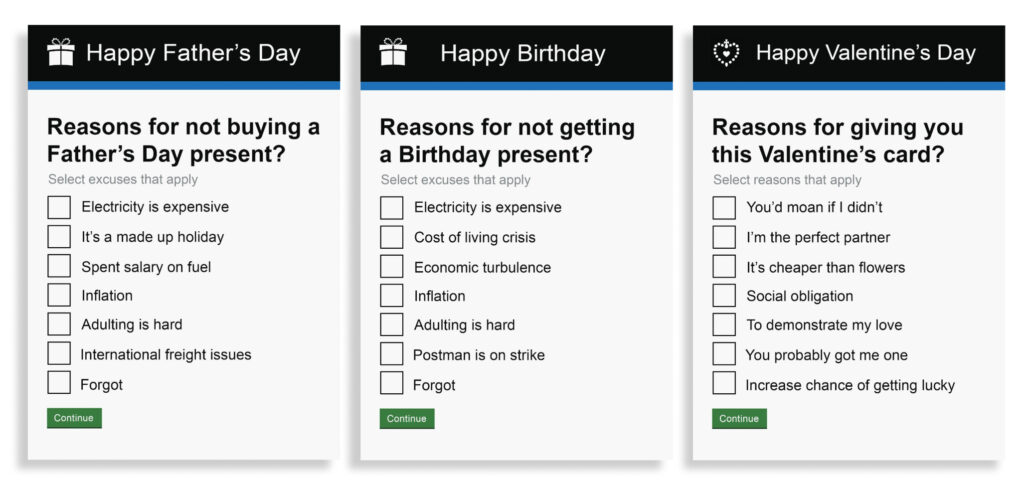
Task: Click the gift icon on Birthday card
Action: coord(393,52)
